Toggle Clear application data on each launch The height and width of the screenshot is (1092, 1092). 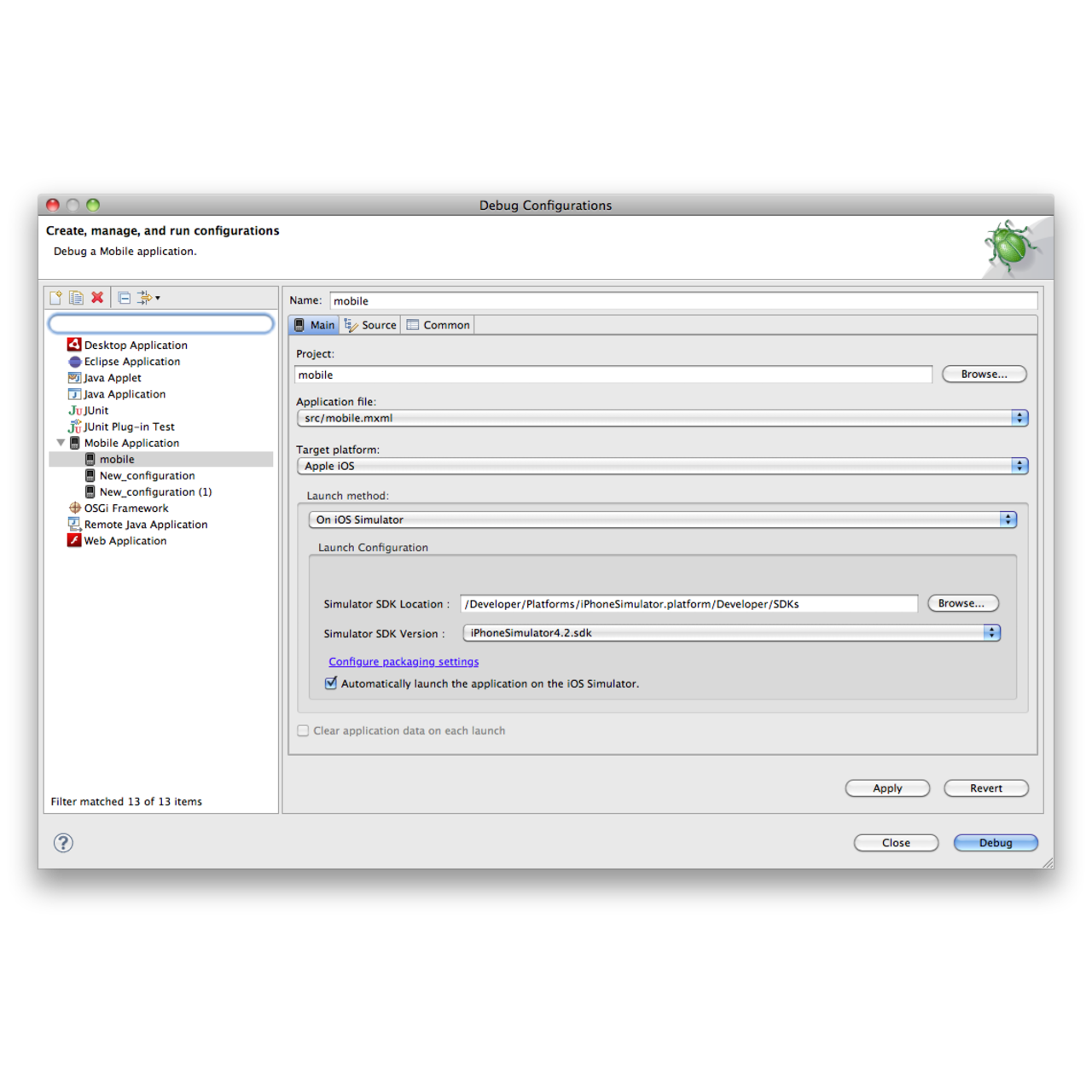pos(303,731)
